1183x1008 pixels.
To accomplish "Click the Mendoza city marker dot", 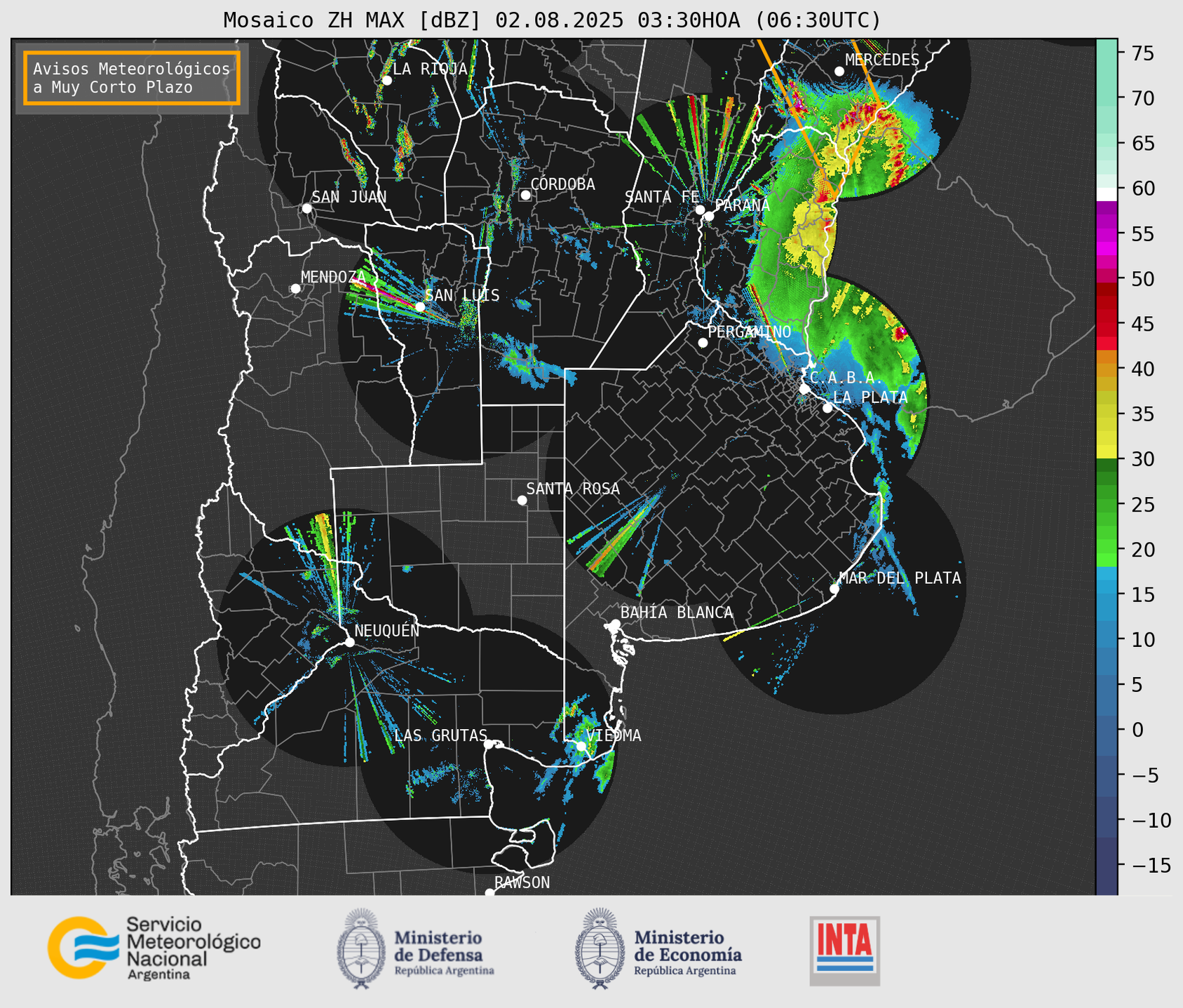I will 295,288.
